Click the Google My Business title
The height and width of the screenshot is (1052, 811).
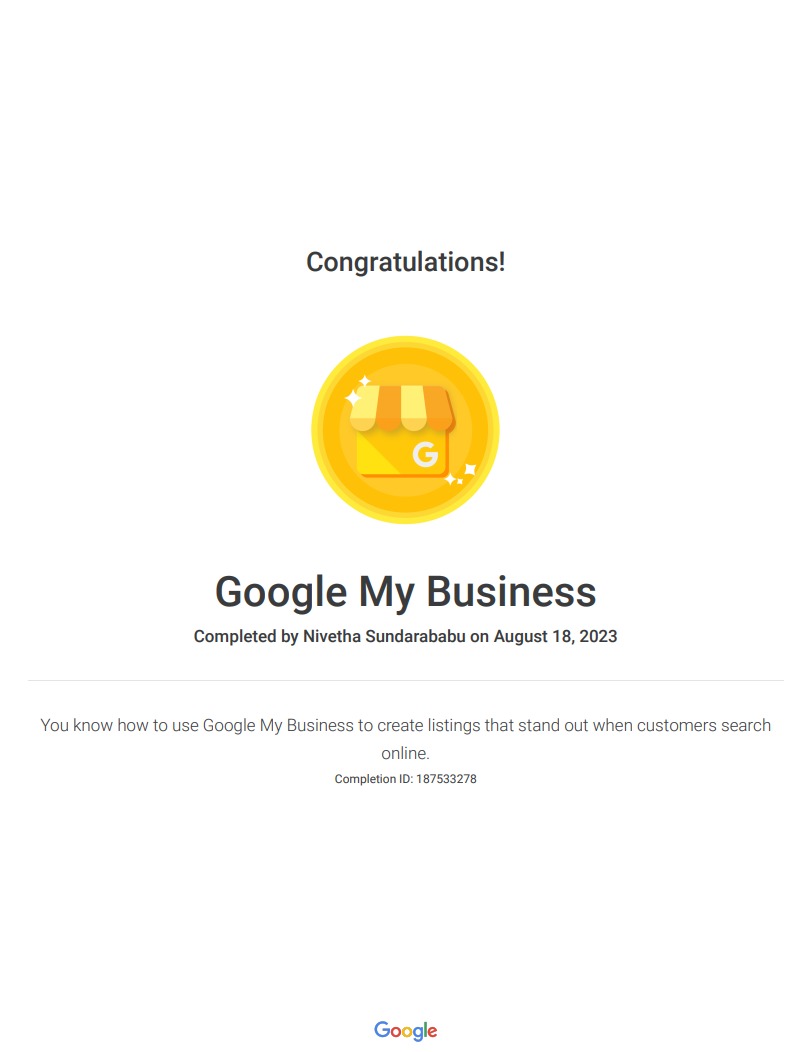[405, 591]
